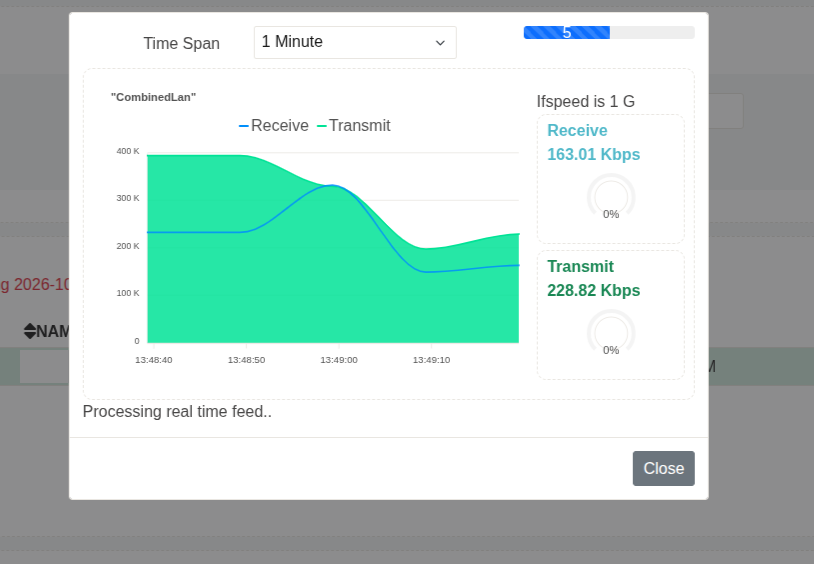The width and height of the screenshot is (814, 564).
Task: Click the Ifspeed is 1 G text
Action: (x=586, y=101)
